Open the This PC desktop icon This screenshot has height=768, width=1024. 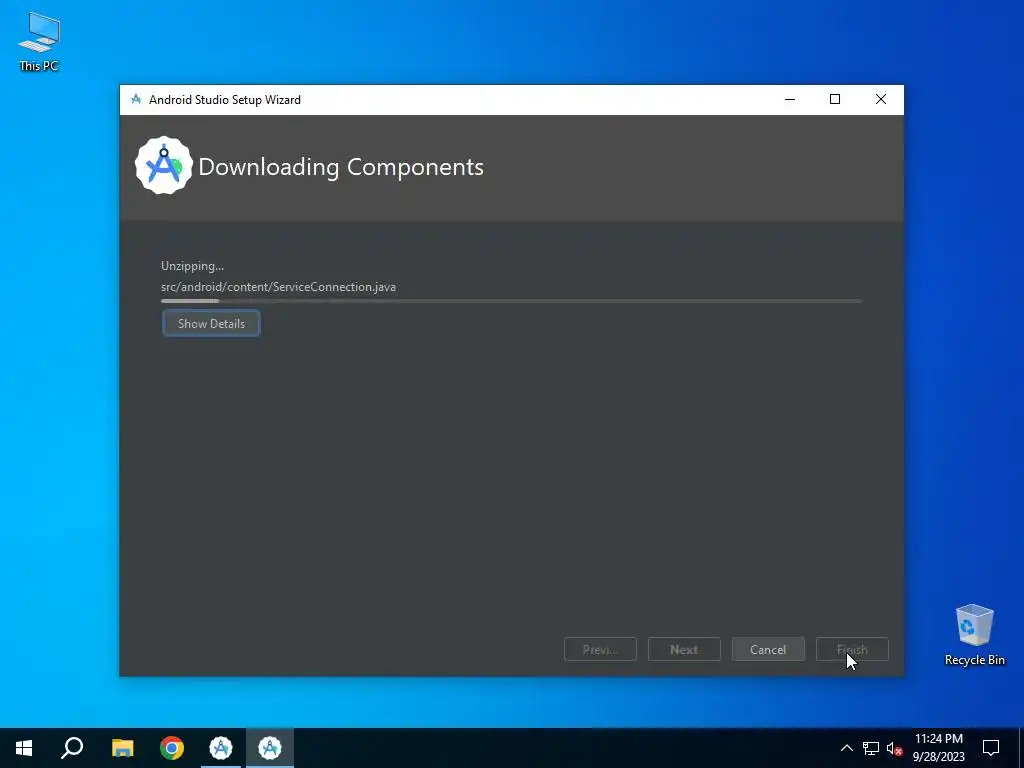(x=39, y=41)
